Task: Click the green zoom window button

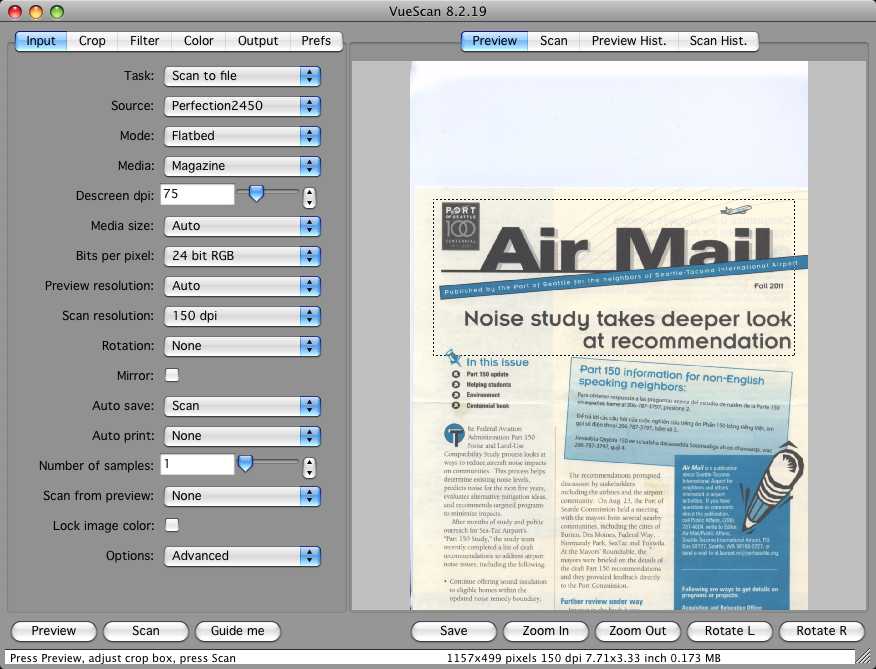Action: coord(57,12)
